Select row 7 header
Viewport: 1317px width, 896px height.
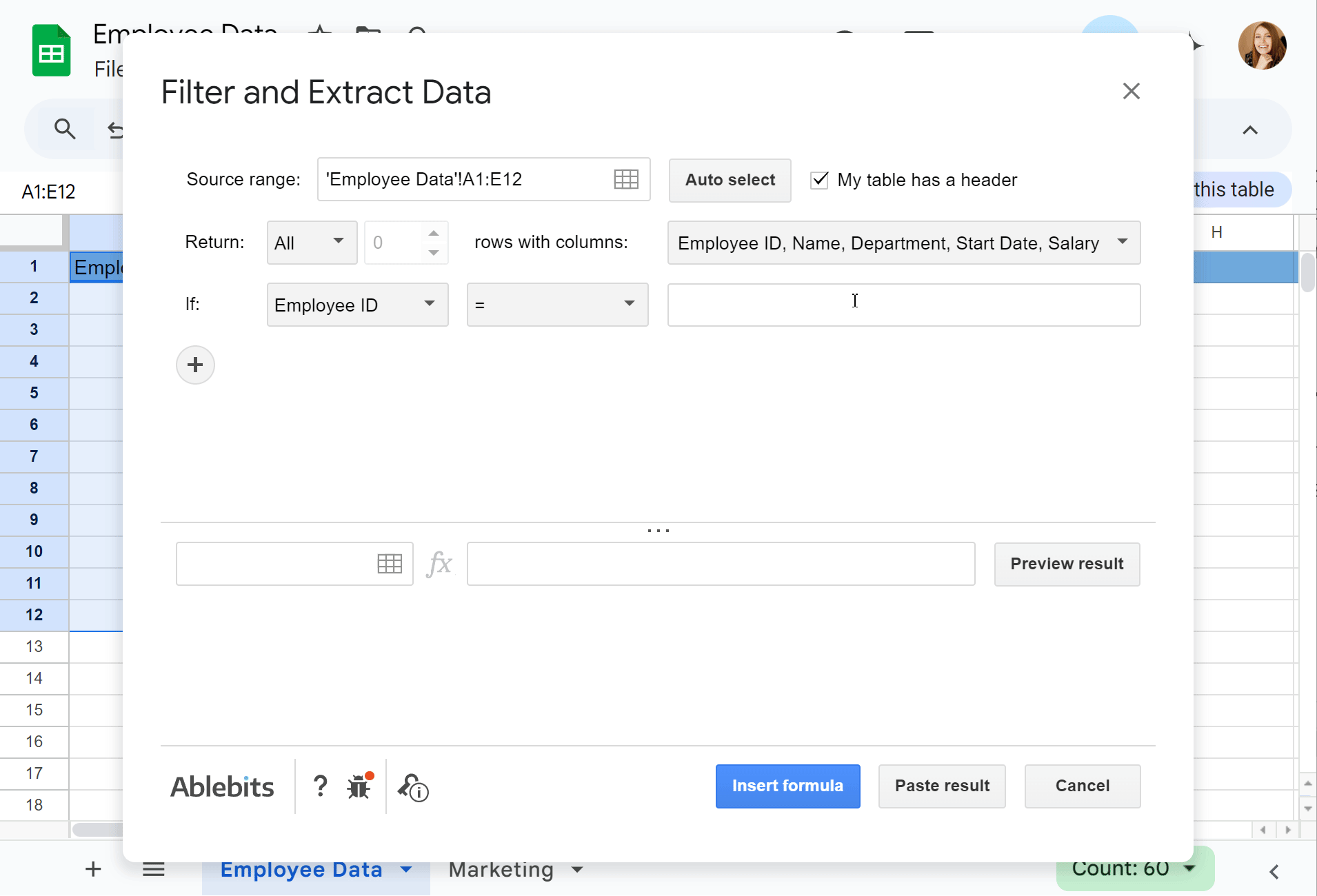34,456
